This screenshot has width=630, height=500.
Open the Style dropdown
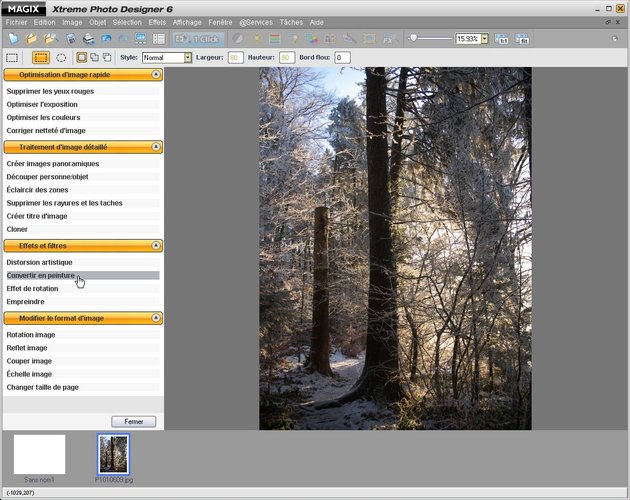pyautogui.click(x=187, y=58)
